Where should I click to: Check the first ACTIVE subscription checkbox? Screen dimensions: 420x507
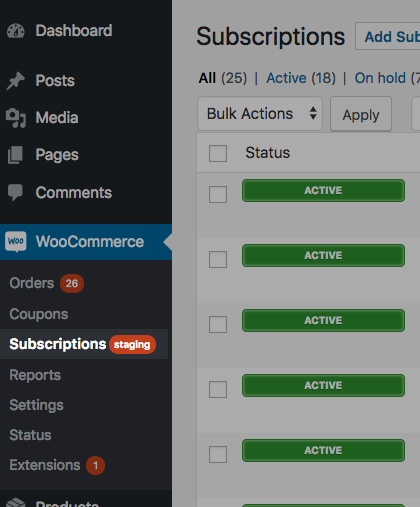point(218,194)
